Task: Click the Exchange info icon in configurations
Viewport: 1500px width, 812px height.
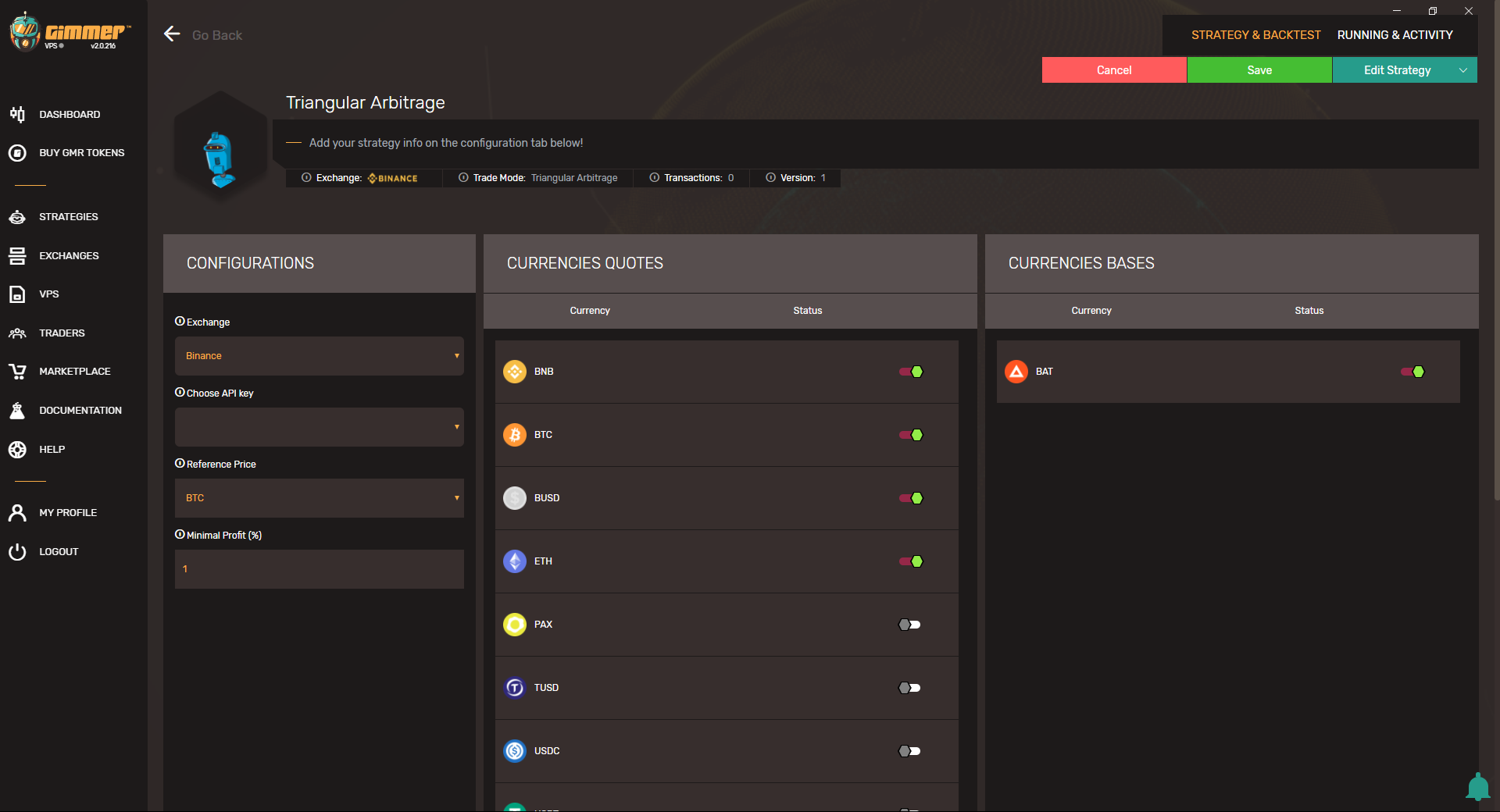Action: pyautogui.click(x=180, y=321)
